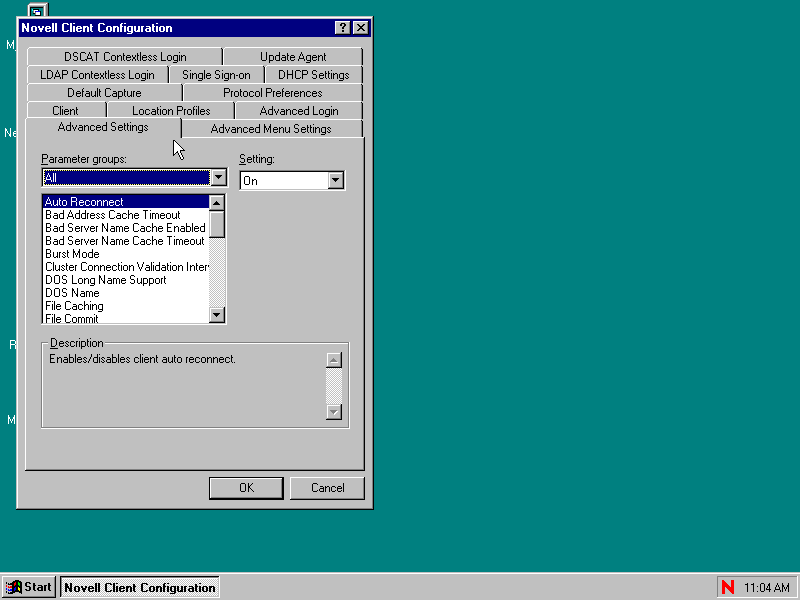This screenshot has height=600, width=800.
Task: Switch to the Advanced Login tab
Action: 299,111
